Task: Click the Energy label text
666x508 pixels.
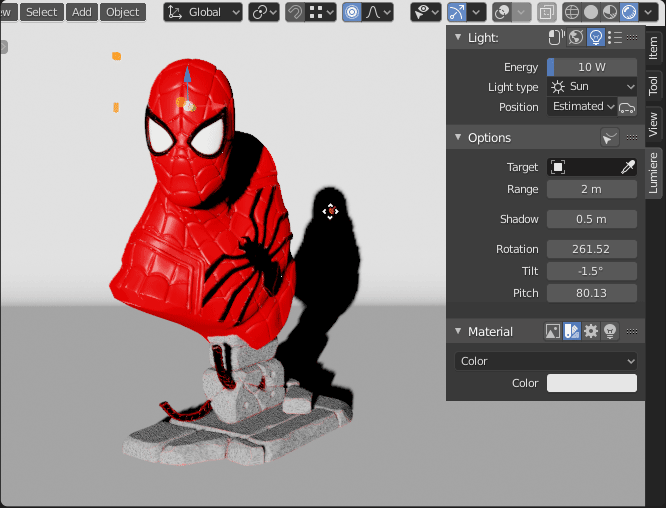Action: coord(521,67)
